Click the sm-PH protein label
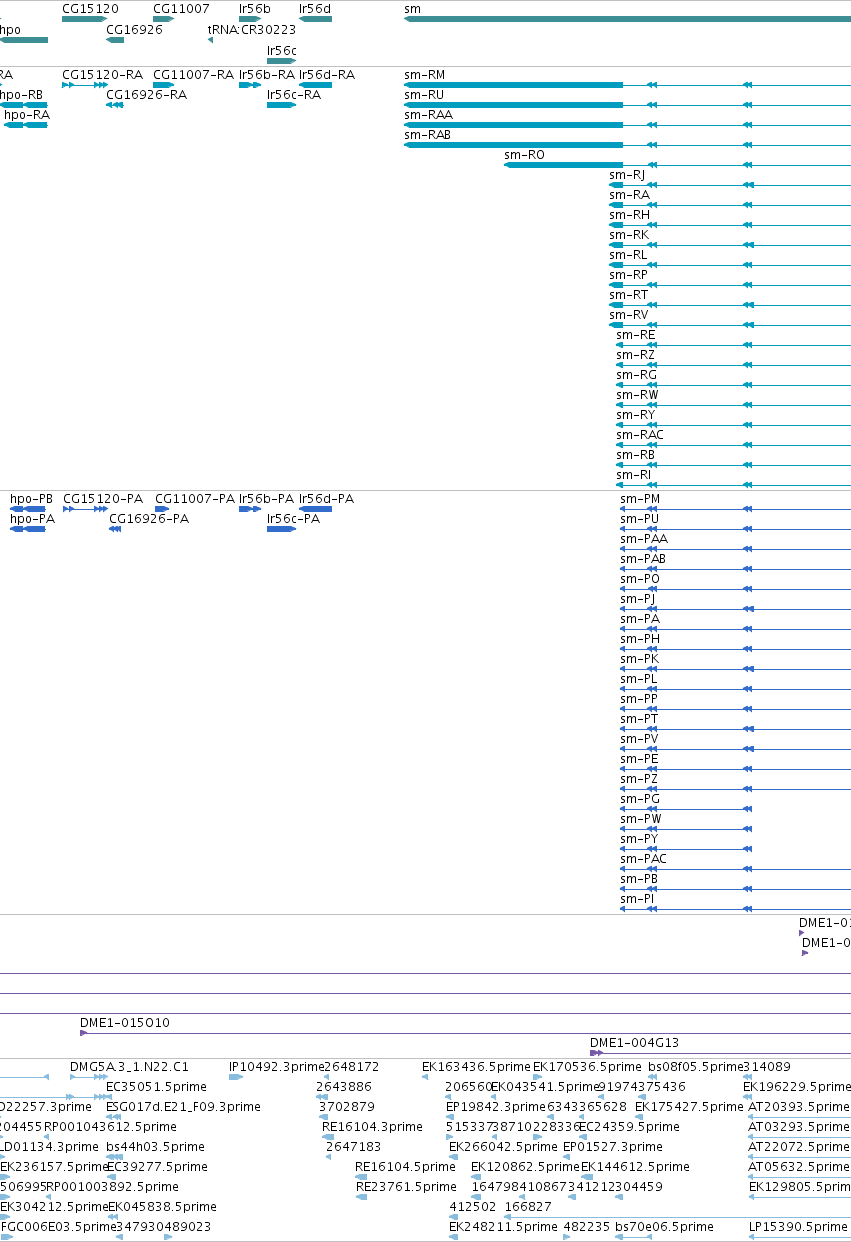The width and height of the screenshot is (851, 1242). point(640,639)
